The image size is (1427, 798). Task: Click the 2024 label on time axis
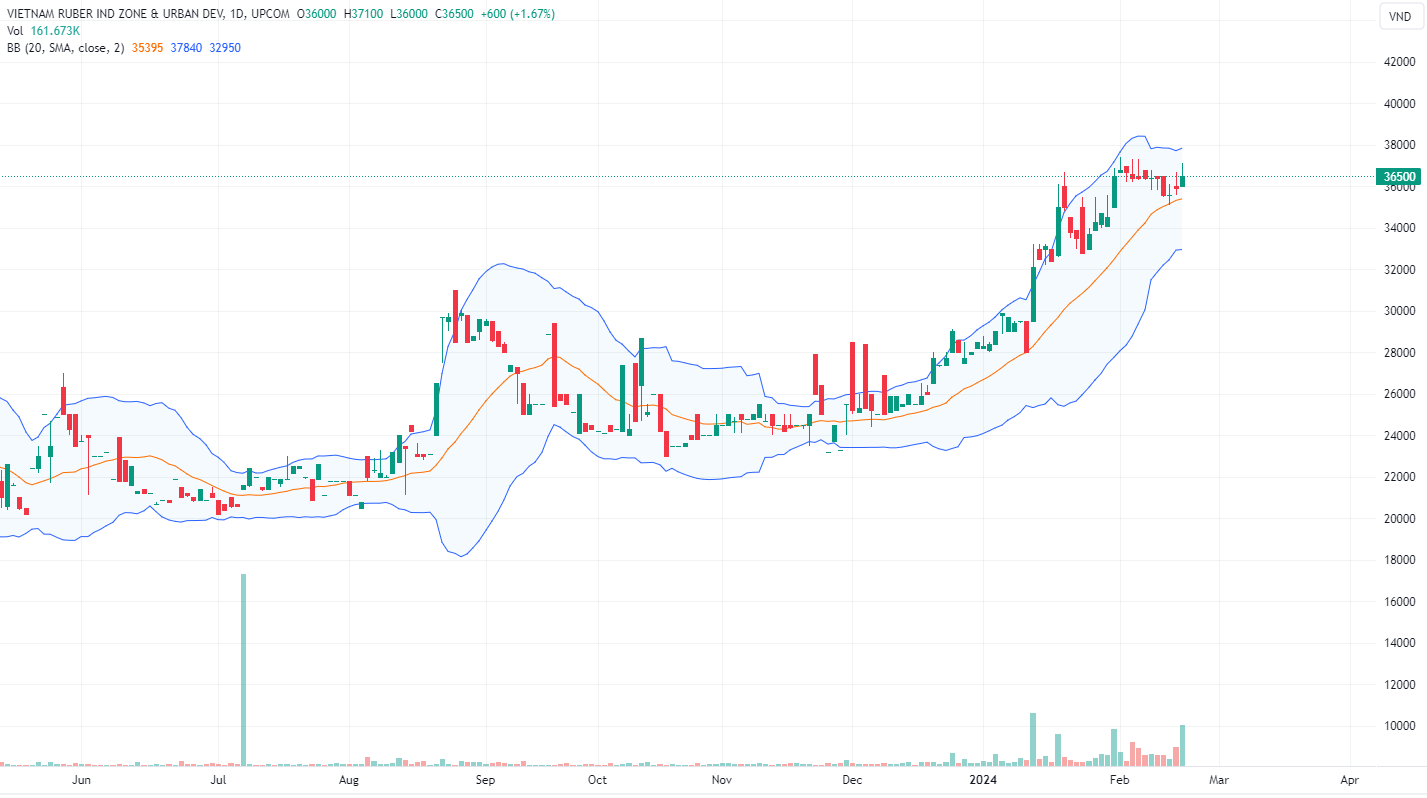(x=983, y=778)
